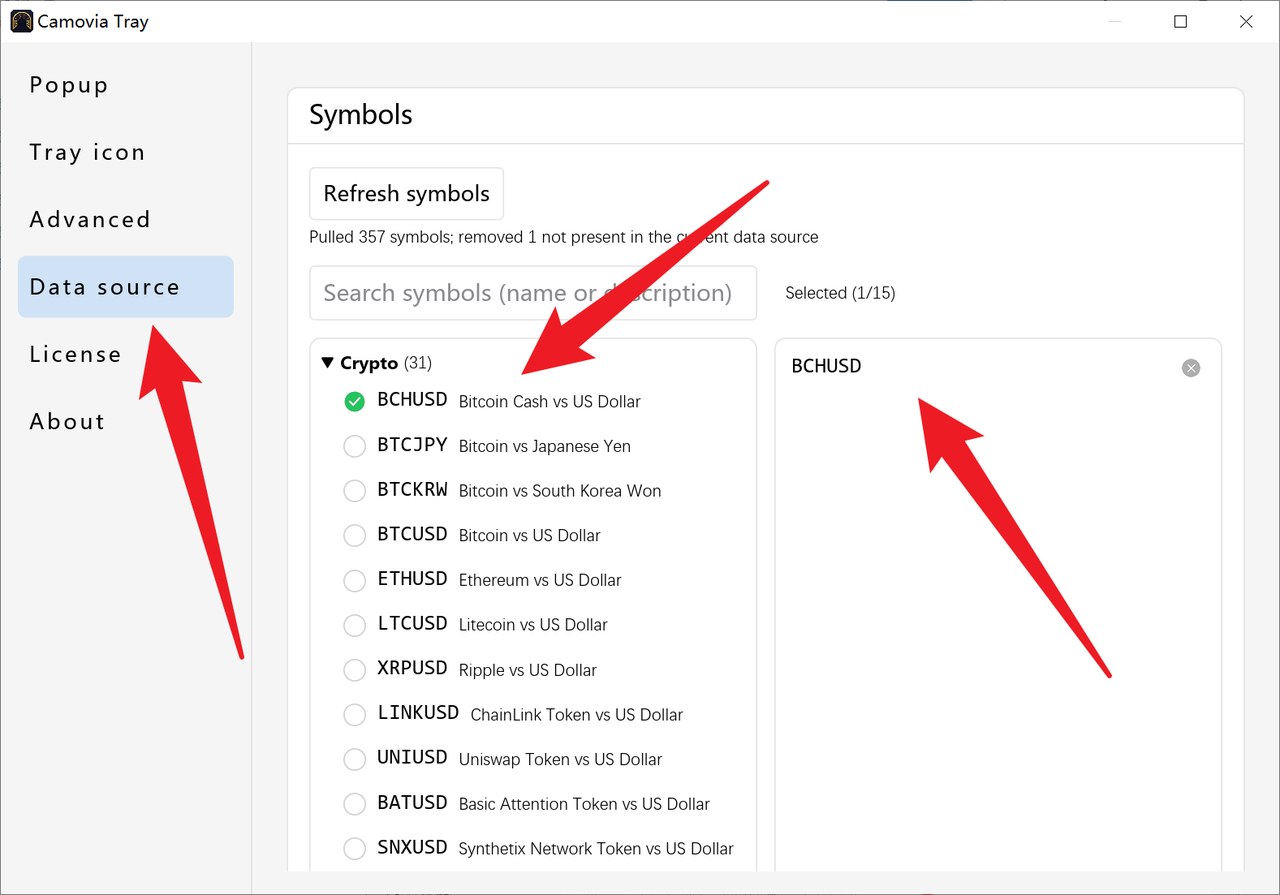Check the SNXUSD symbol circle
Screen dimensions: 1280x895
coord(354,848)
